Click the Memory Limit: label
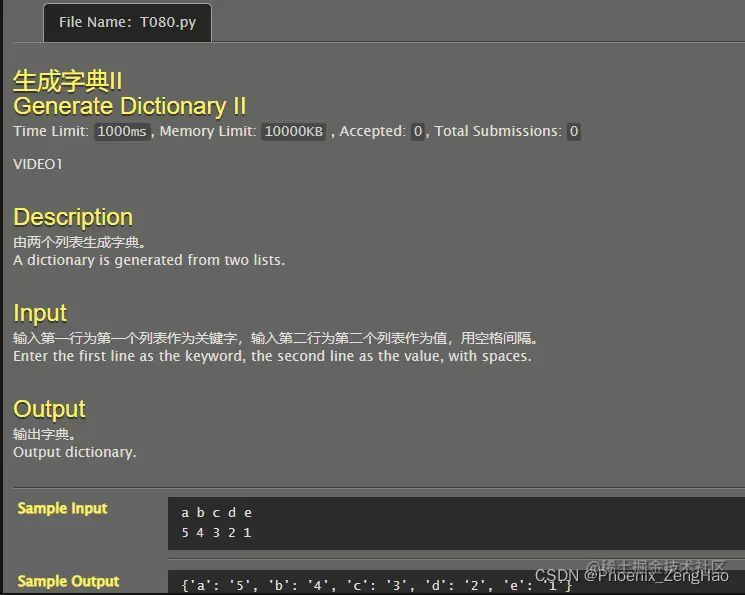 (208, 131)
